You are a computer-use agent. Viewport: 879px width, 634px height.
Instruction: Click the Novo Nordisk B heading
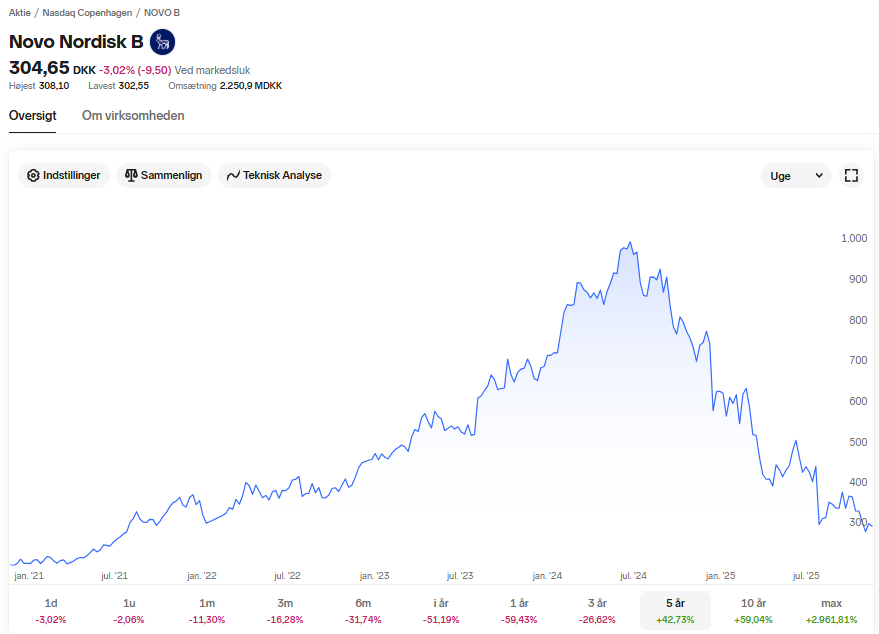(76, 42)
